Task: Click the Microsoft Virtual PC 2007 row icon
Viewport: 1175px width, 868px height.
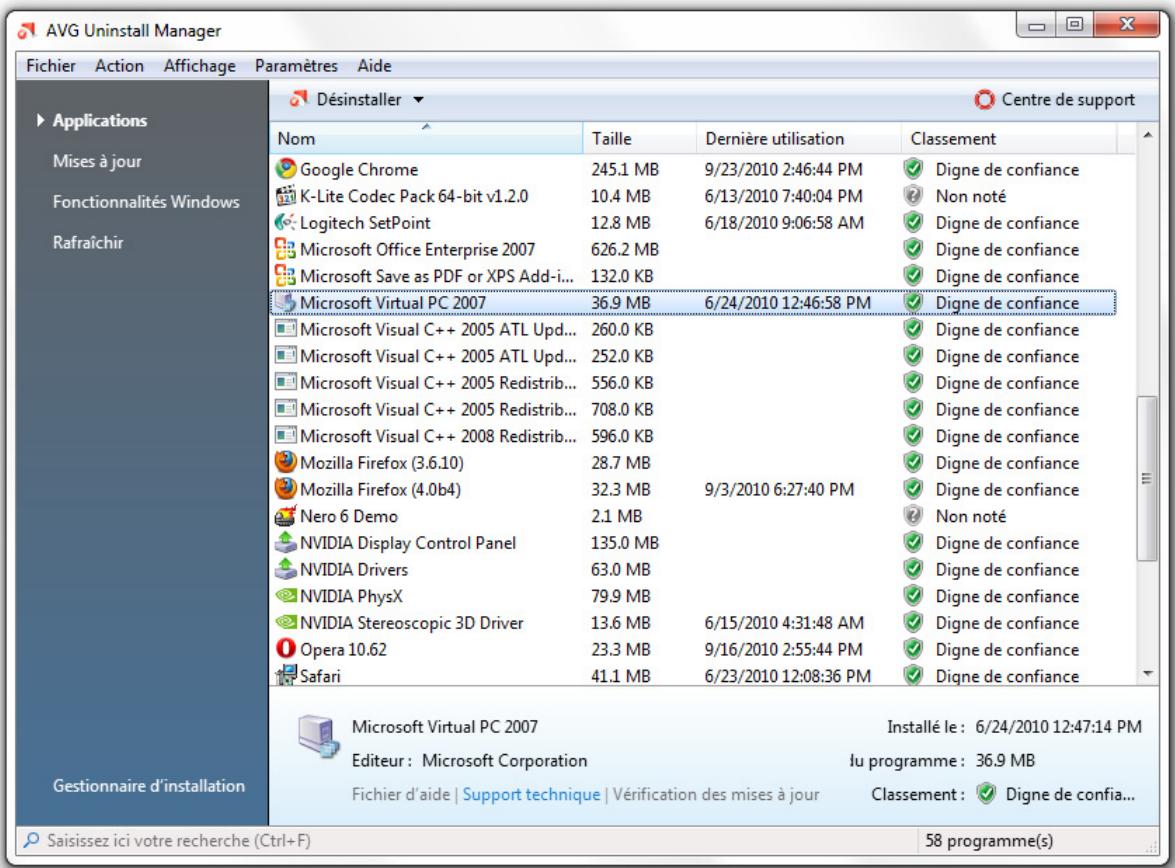Action: pos(286,303)
